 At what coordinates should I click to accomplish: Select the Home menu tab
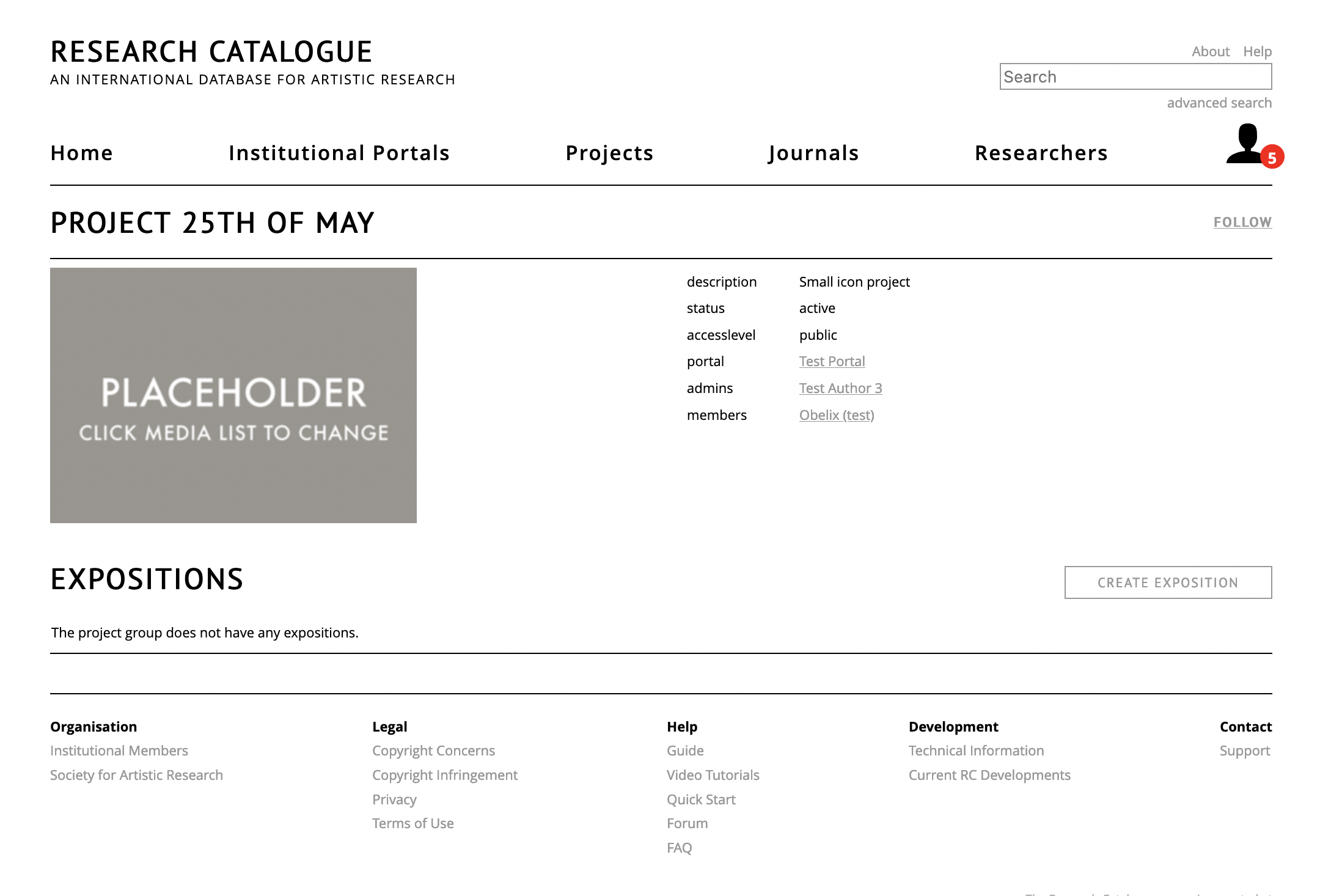coord(82,152)
